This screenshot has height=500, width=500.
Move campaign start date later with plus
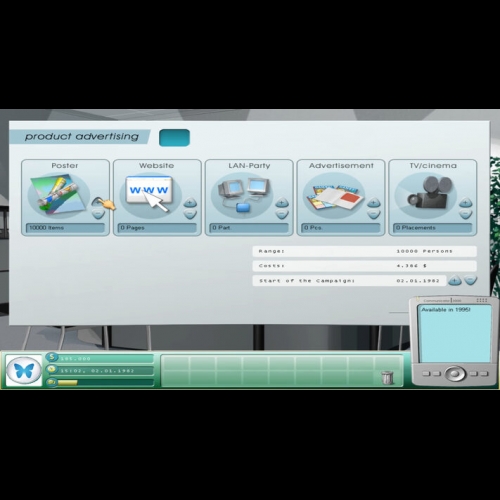(x=455, y=281)
